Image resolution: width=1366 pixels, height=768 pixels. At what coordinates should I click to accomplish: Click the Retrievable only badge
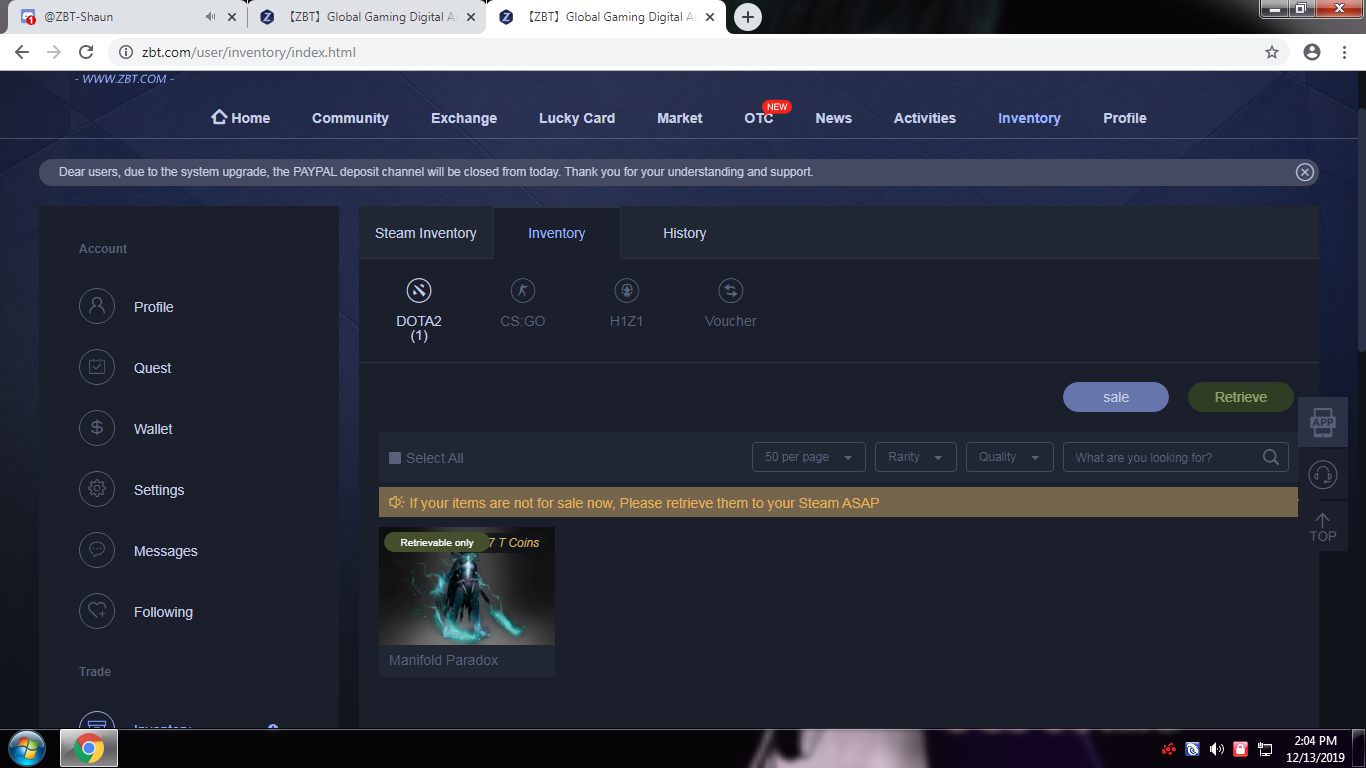coord(437,542)
